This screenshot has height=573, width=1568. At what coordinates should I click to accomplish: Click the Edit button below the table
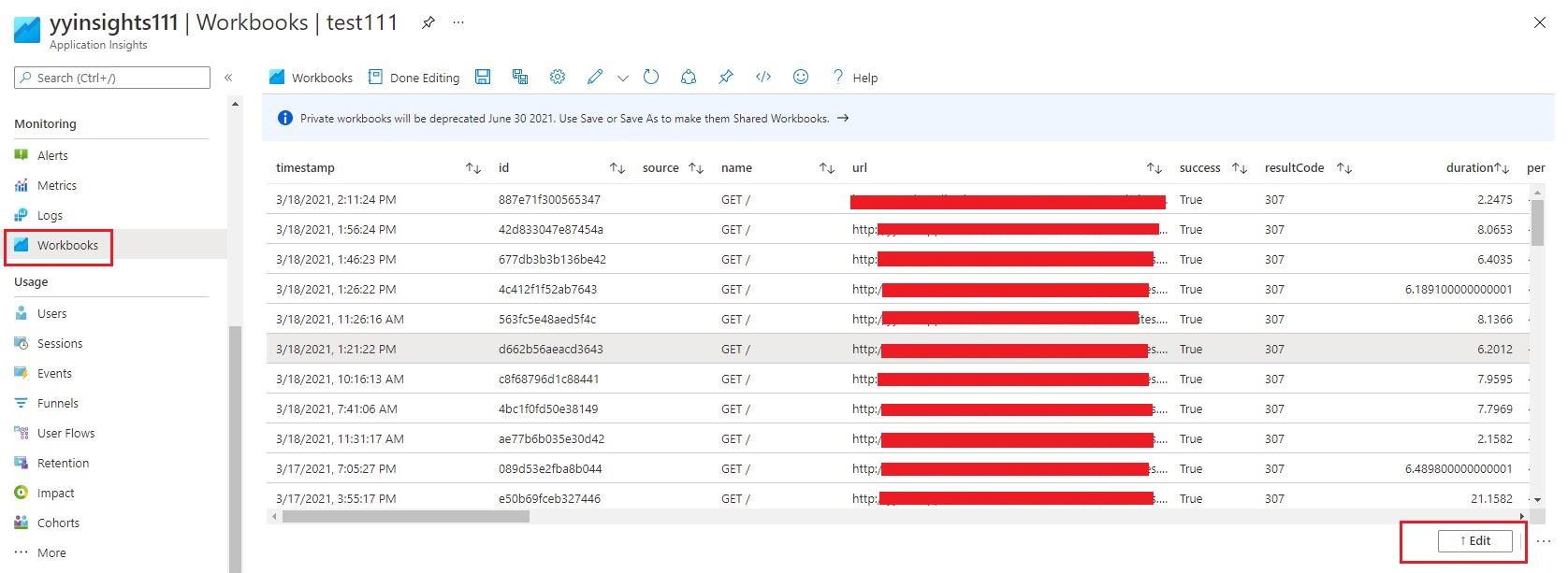coord(1475,540)
